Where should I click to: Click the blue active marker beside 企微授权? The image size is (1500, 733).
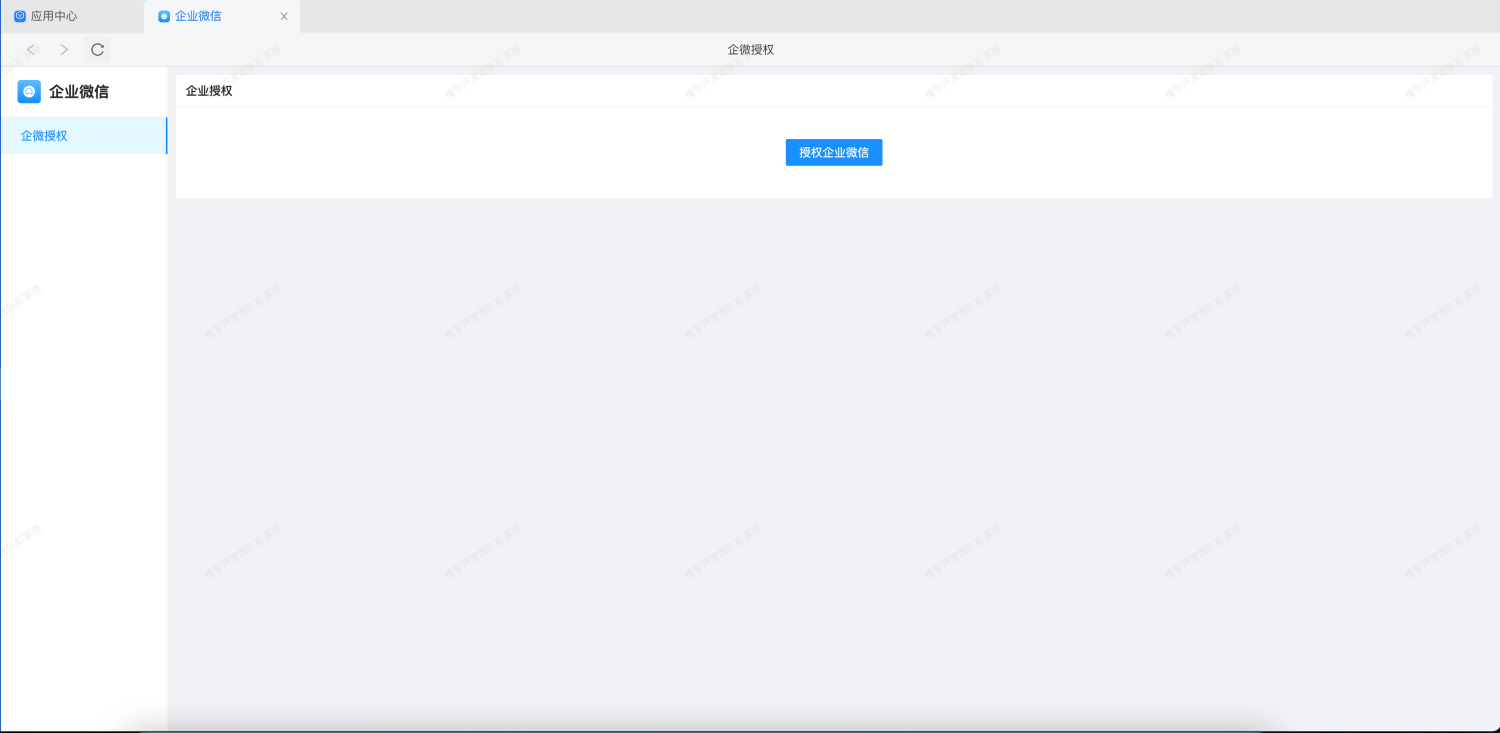click(x=166, y=136)
